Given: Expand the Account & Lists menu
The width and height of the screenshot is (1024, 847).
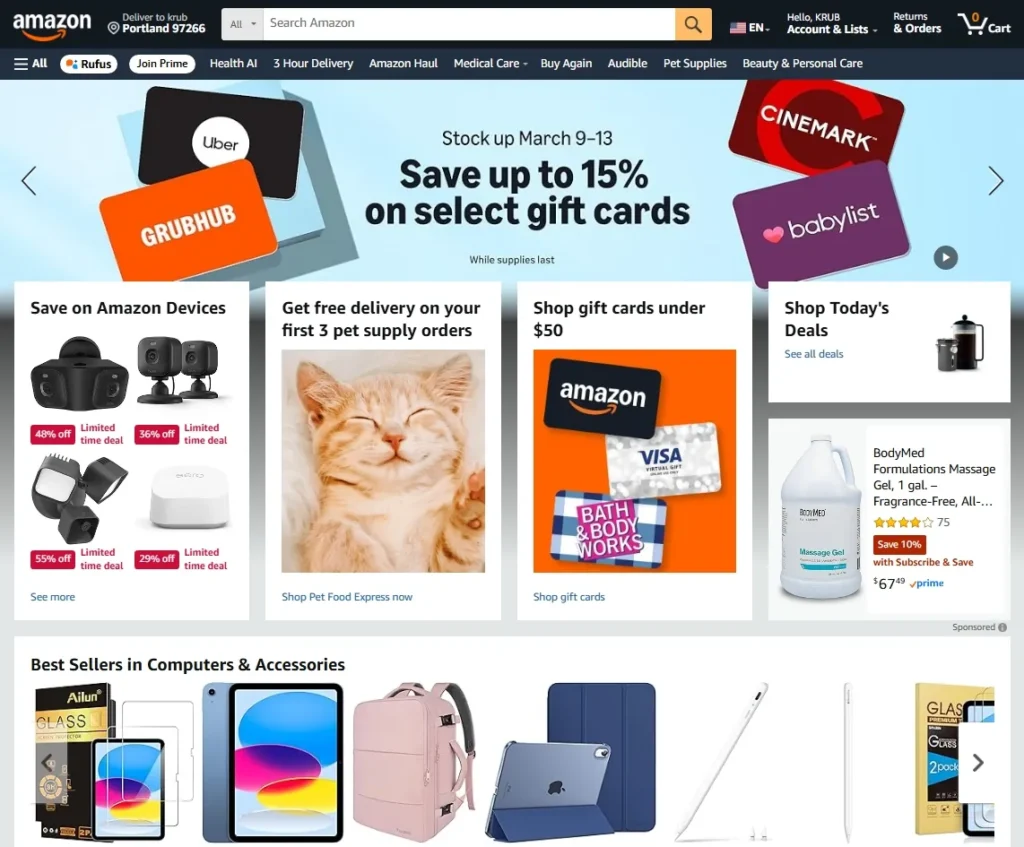Looking at the screenshot, I should coord(831,24).
